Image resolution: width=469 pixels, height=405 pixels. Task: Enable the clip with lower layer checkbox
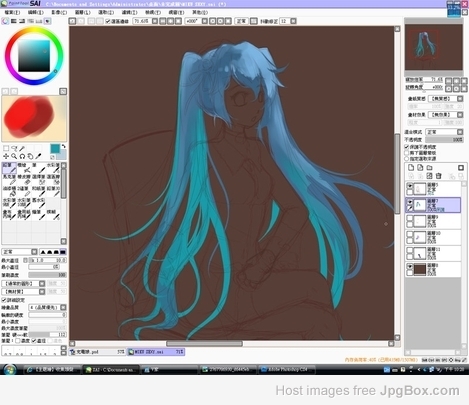(407, 153)
